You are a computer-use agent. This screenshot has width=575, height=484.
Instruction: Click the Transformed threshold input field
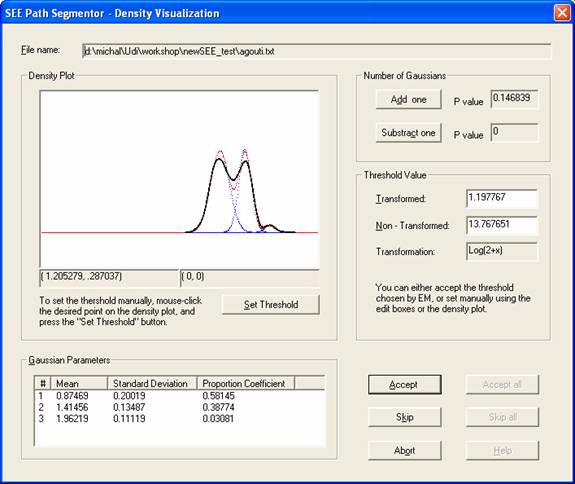502,198
